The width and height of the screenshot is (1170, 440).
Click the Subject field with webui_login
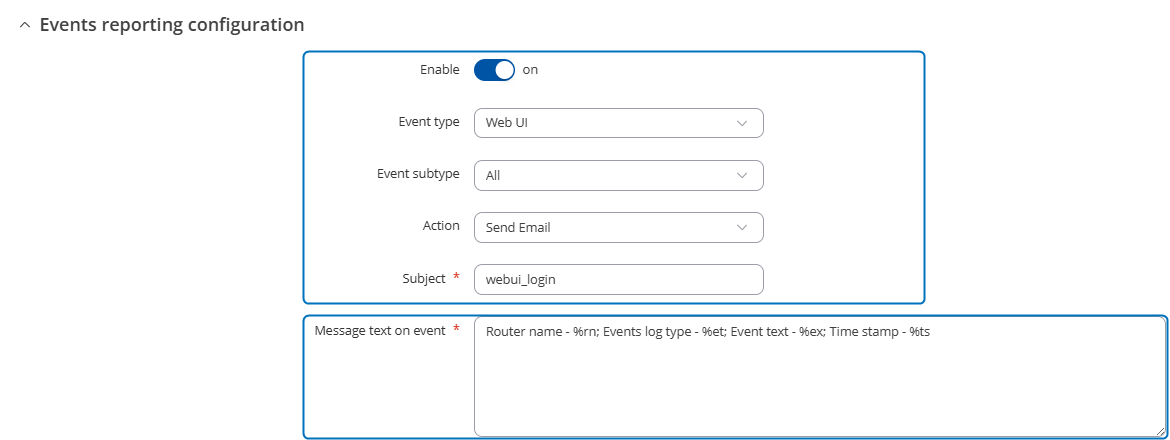coord(619,280)
